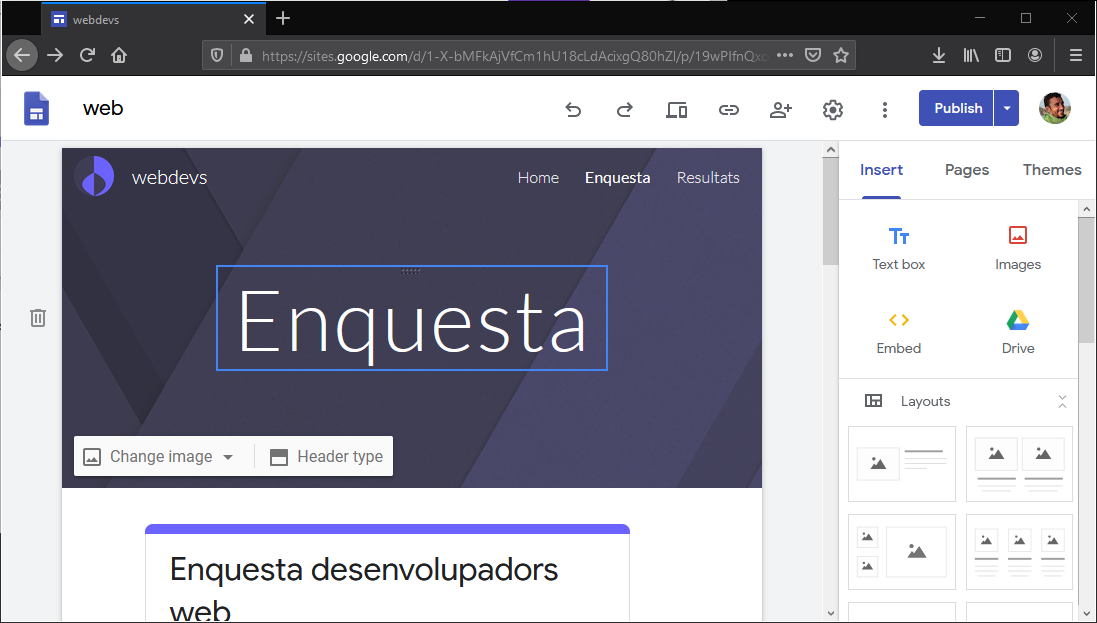Delete the header using trash icon

(x=38, y=318)
